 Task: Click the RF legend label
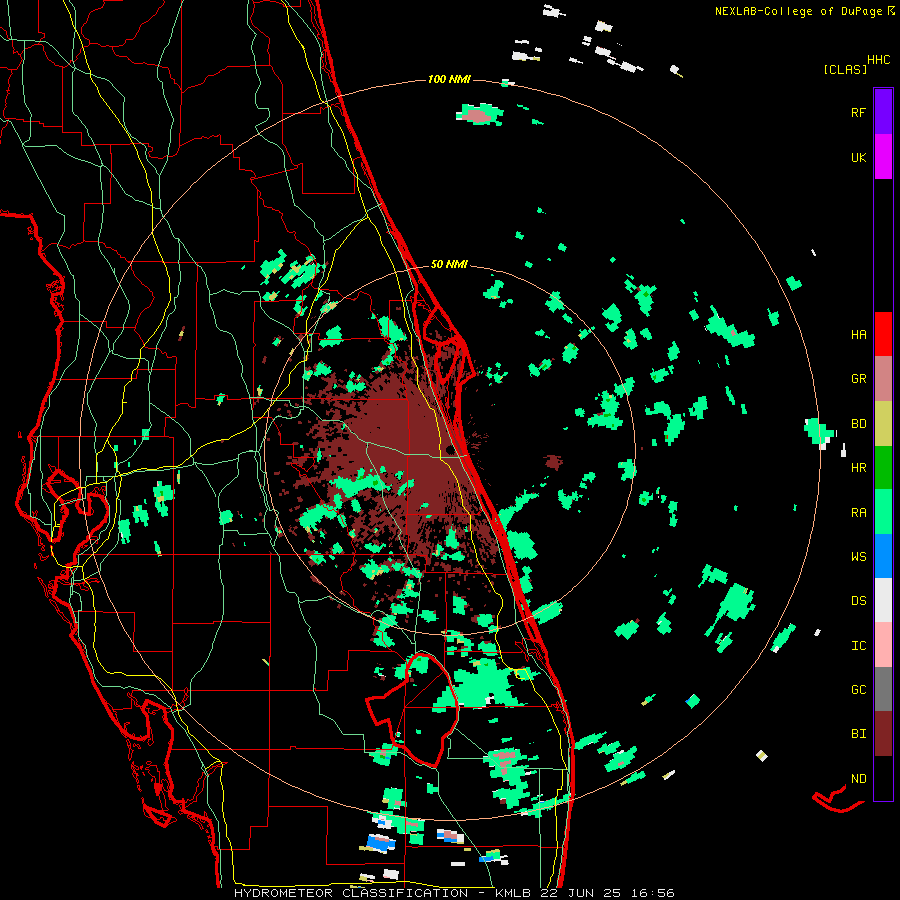coord(858,112)
